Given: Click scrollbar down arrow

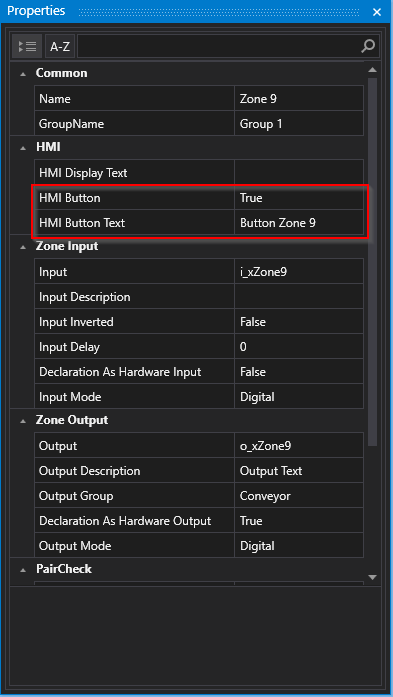Looking at the screenshot, I should tap(373, 577).
